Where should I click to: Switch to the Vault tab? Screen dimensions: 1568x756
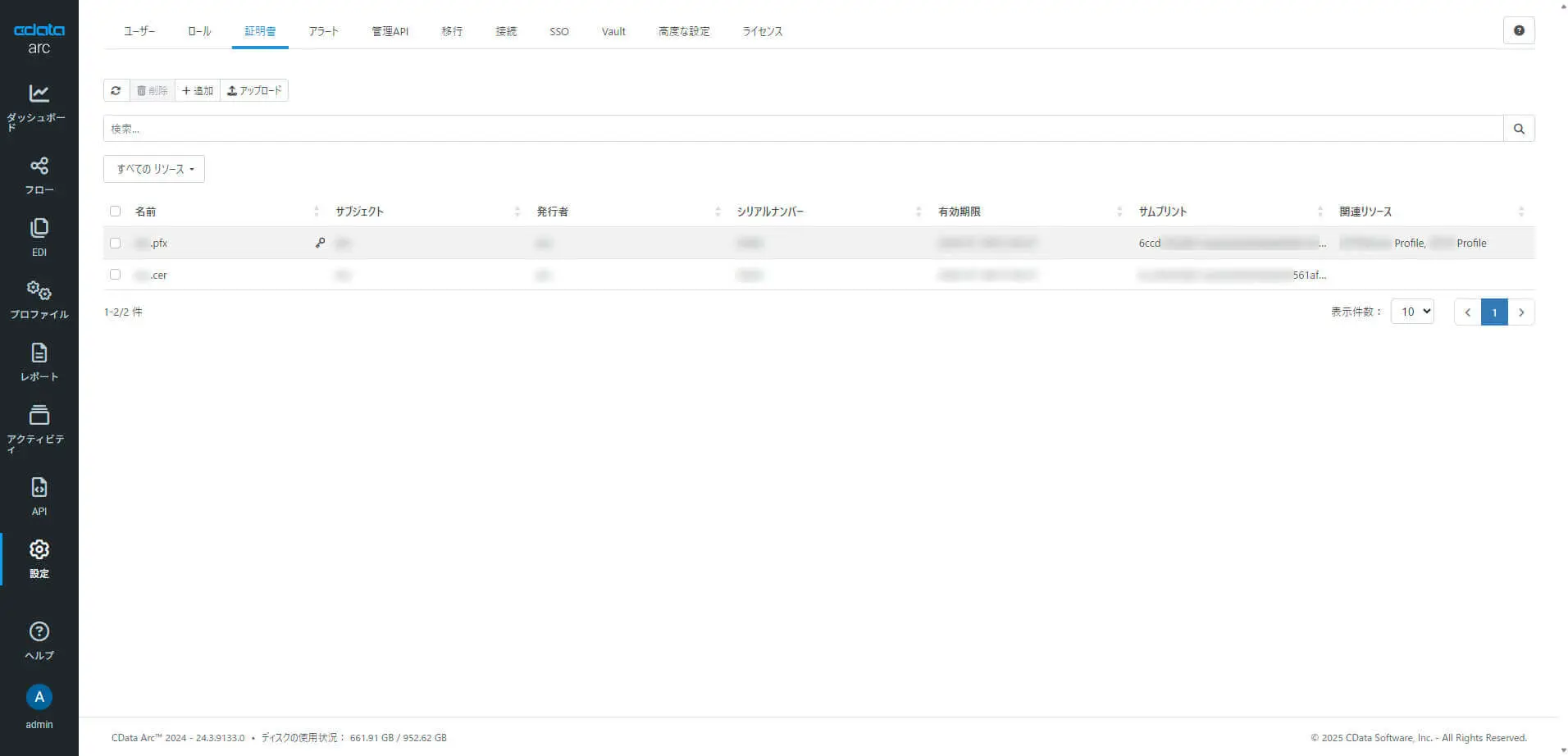[613, 31]
